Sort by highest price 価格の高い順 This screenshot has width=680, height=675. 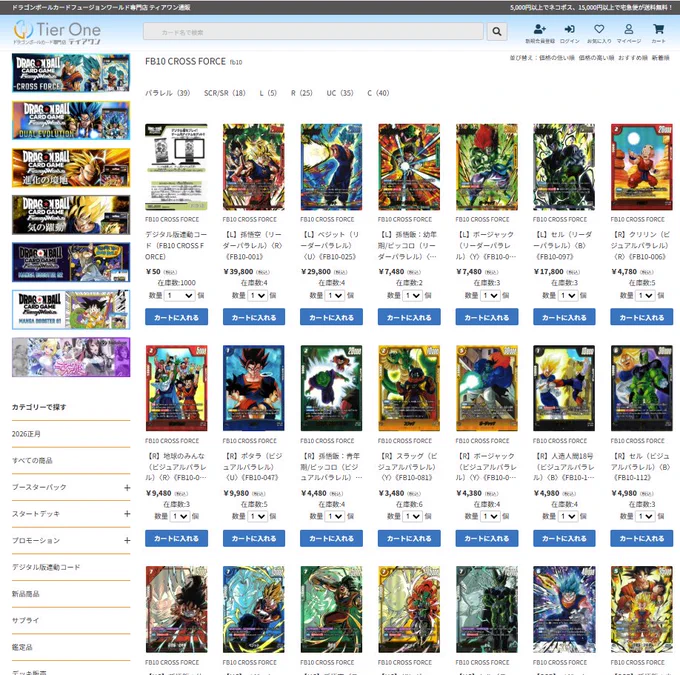[596, 58]
